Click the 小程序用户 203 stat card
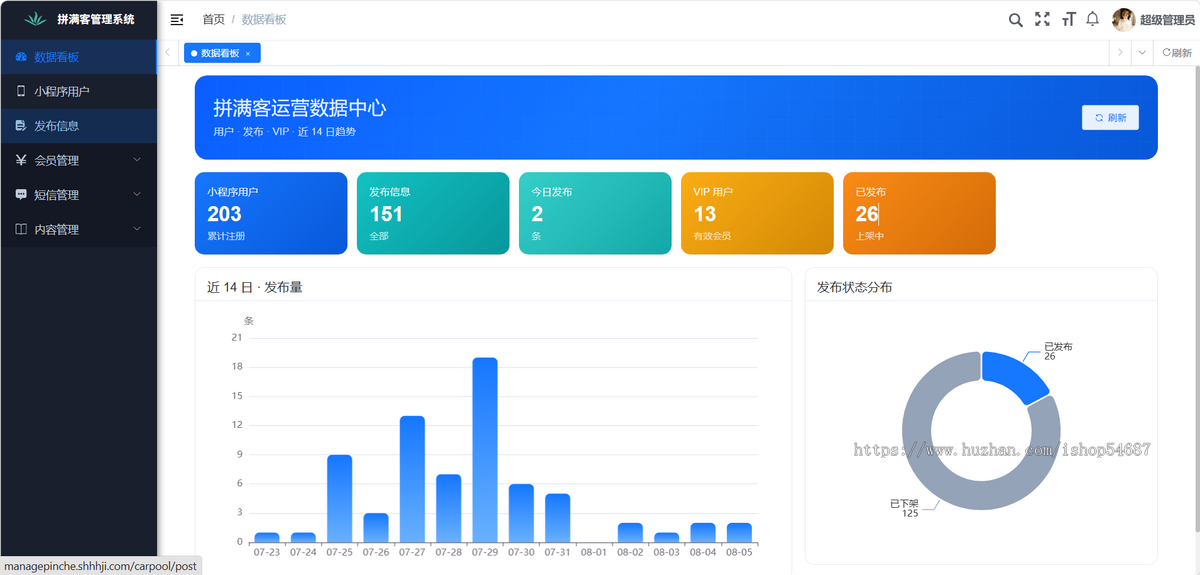 (271, 213)
